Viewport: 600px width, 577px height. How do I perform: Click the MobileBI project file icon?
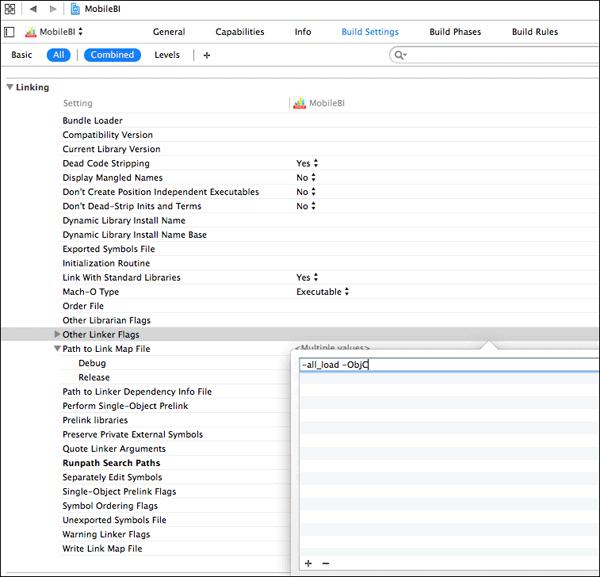click(75, 9)
